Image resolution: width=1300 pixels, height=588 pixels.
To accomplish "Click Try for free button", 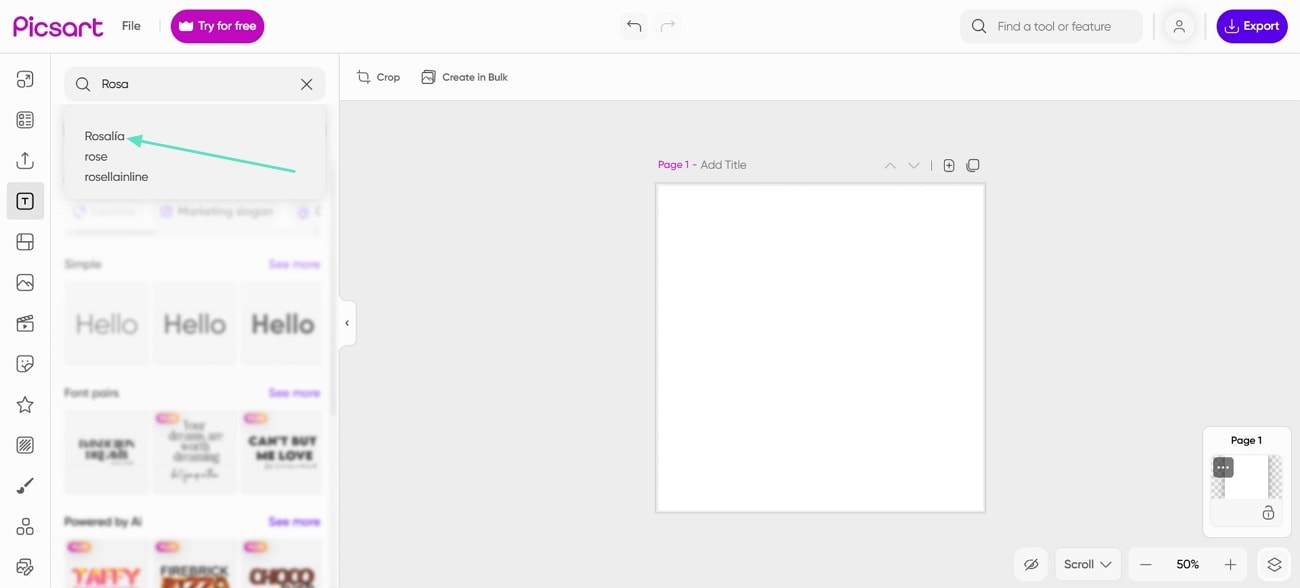I will [217, 26].
